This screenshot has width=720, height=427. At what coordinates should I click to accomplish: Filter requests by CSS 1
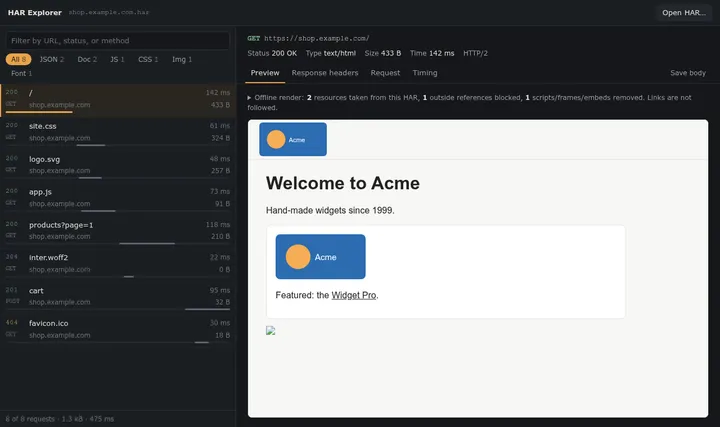148,59
